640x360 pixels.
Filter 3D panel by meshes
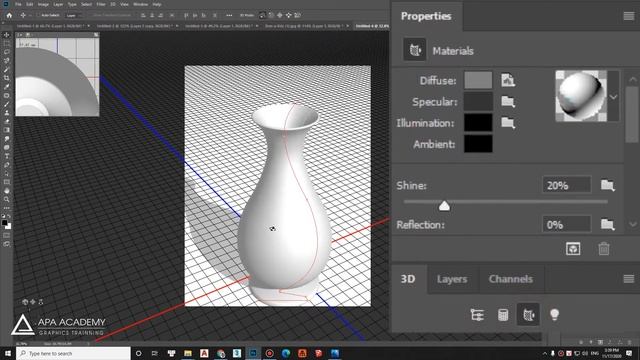pyautogui.click(x=503, y=315)
